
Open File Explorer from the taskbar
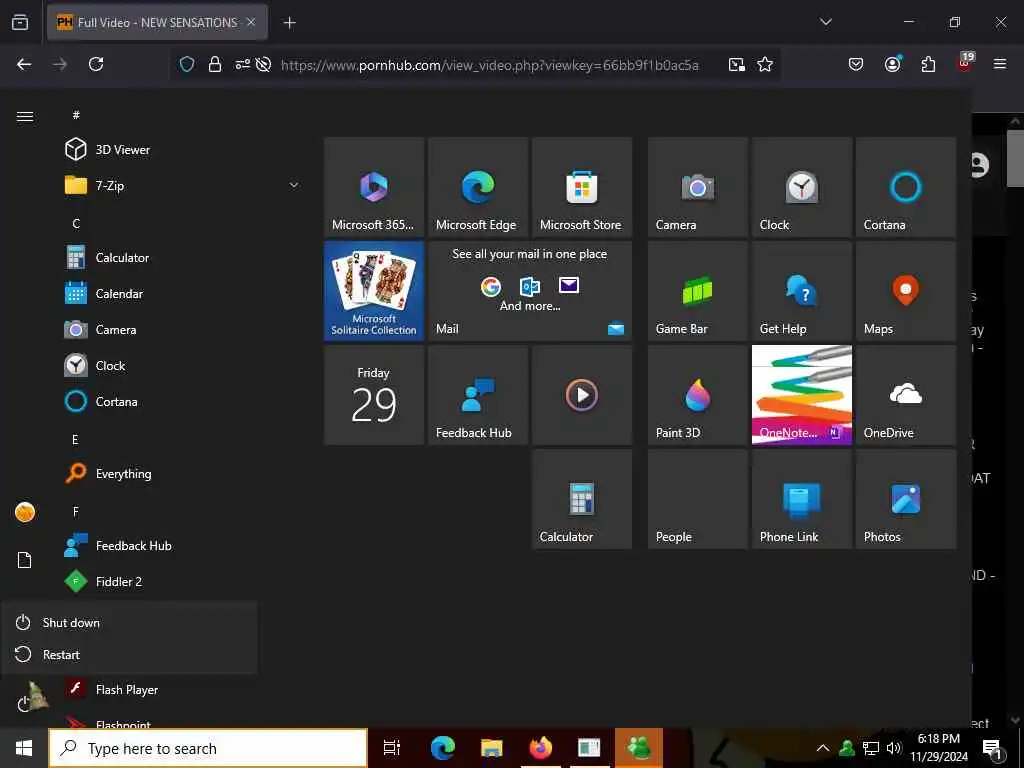coord(492,748)
